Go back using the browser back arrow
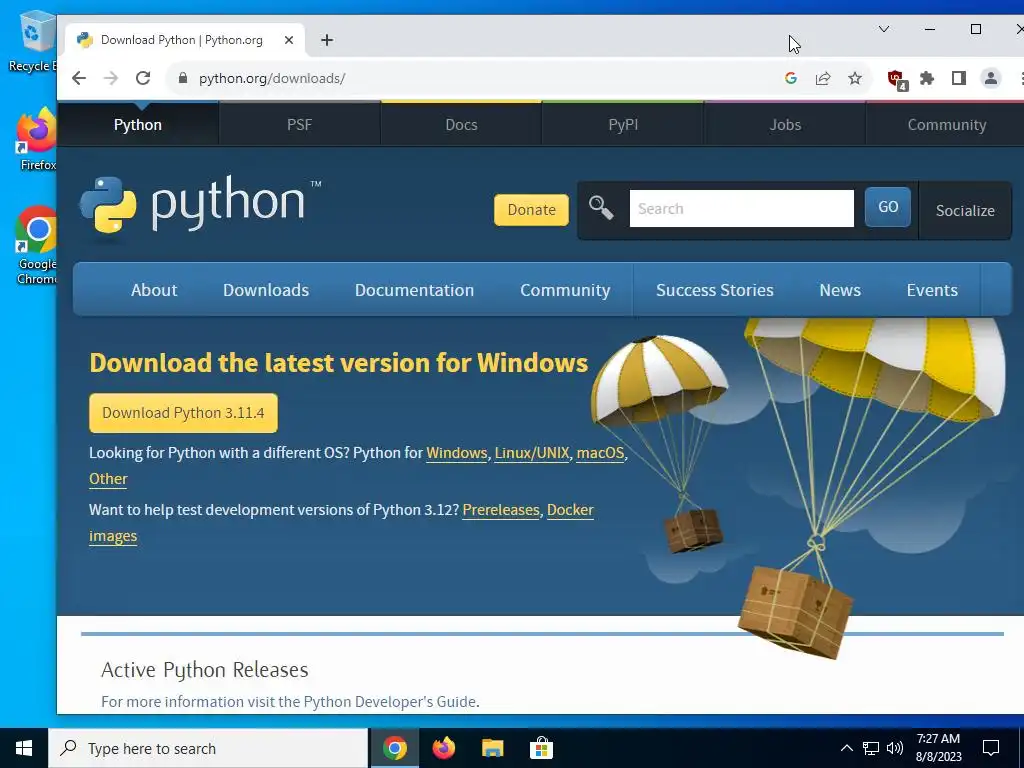This screenshot has height=768, width=1024. 79,78
